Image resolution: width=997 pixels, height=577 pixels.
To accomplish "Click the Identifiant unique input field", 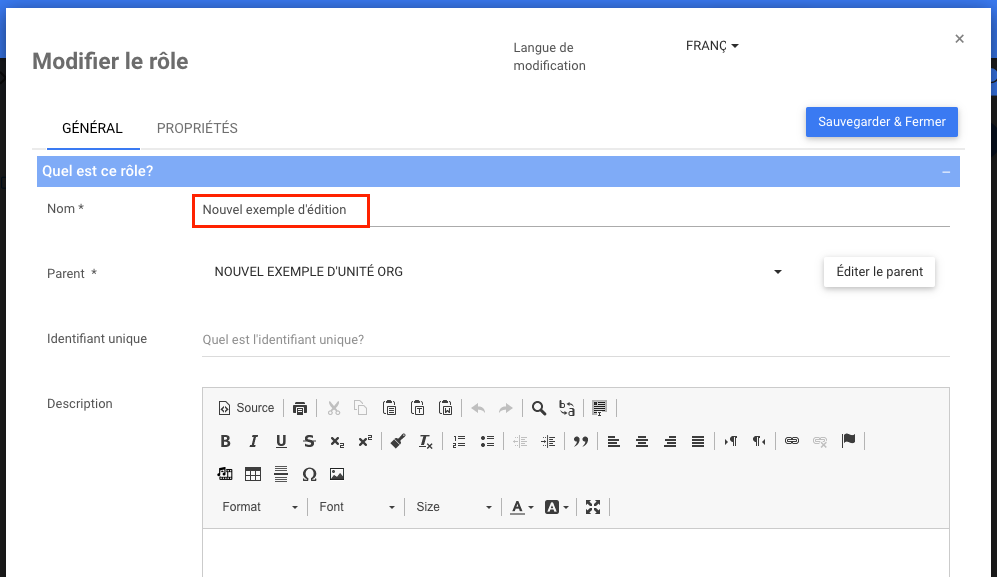I will (575, 340).
